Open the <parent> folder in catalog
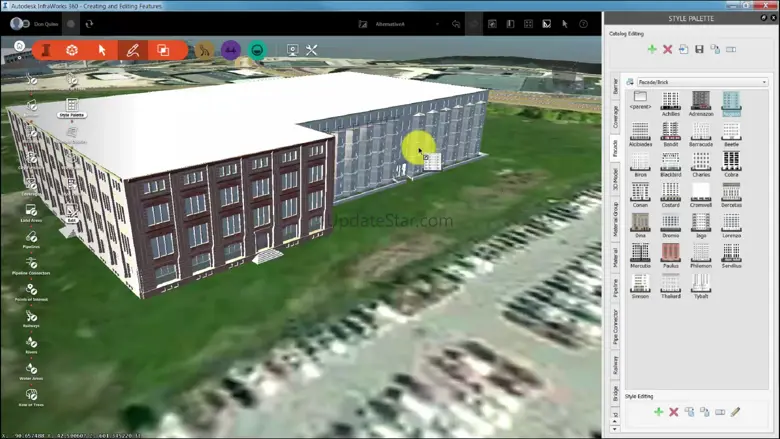The image size is (780, 439). tap(640, 99)
